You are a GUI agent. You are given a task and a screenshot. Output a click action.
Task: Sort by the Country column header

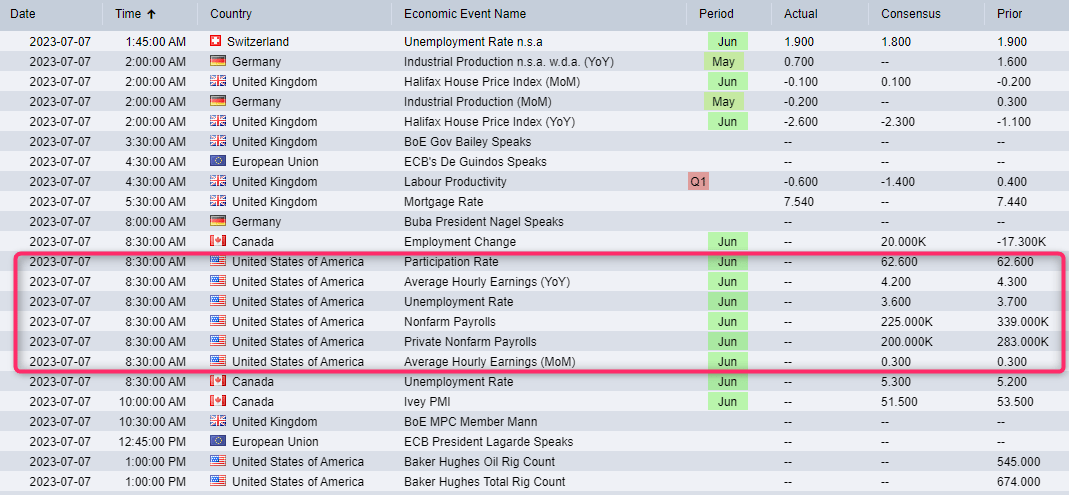231,14
